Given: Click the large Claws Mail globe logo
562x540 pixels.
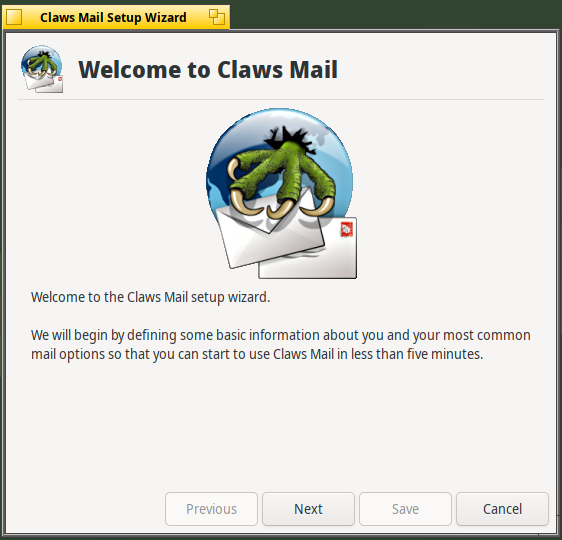Looking at the screenshot, I should [281, 193].
